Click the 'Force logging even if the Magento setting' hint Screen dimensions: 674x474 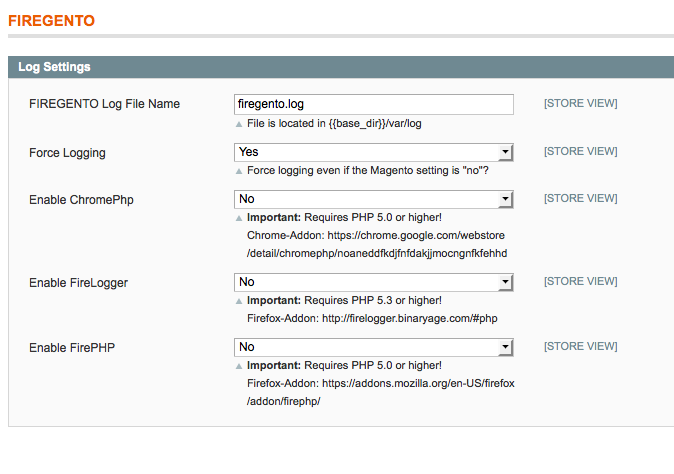point(368,171)
